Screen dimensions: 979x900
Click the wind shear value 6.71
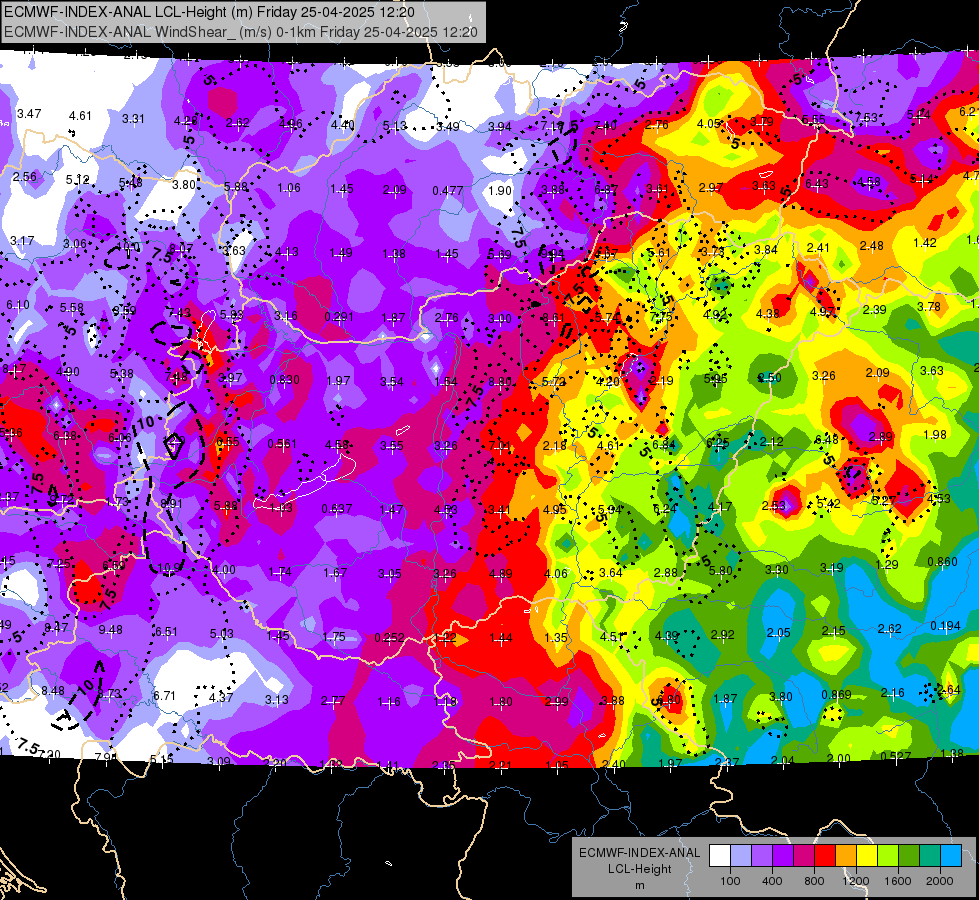coord(164,695)
